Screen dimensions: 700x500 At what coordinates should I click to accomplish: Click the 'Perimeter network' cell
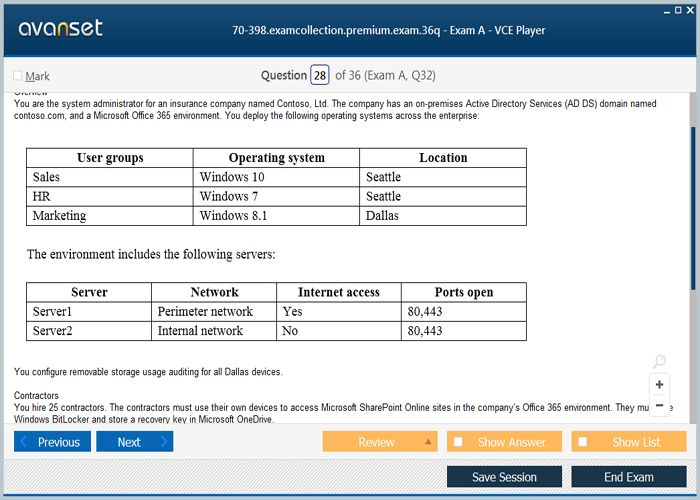[214, 312]
